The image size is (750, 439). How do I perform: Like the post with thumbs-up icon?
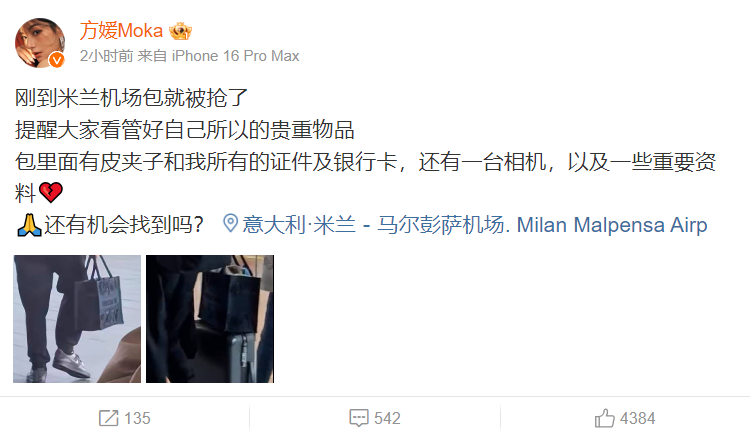click(x=605, y=418)
